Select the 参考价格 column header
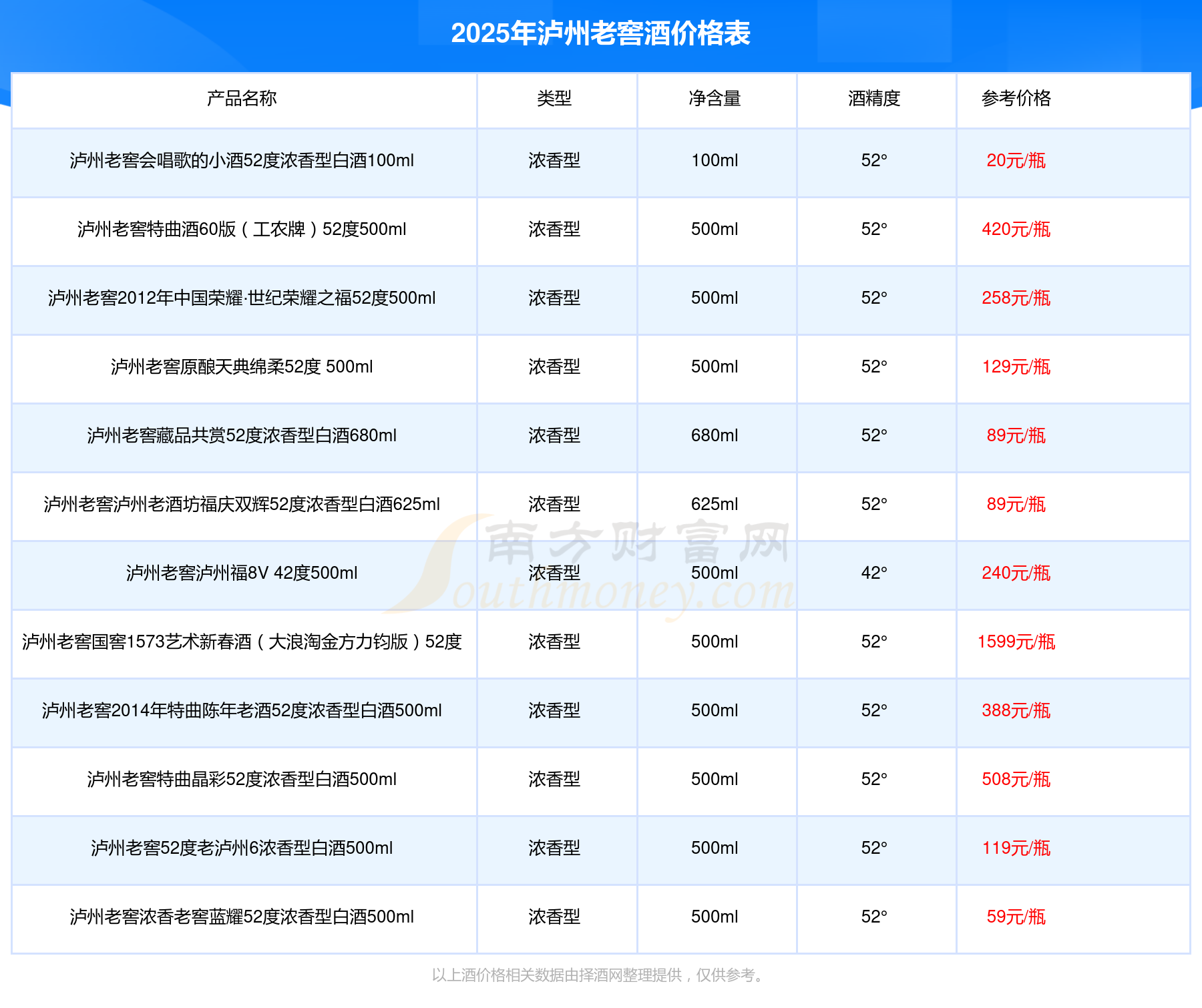Viewport: 1202px width, 1008px height. pyautogui.click(x=1016, y=98)
